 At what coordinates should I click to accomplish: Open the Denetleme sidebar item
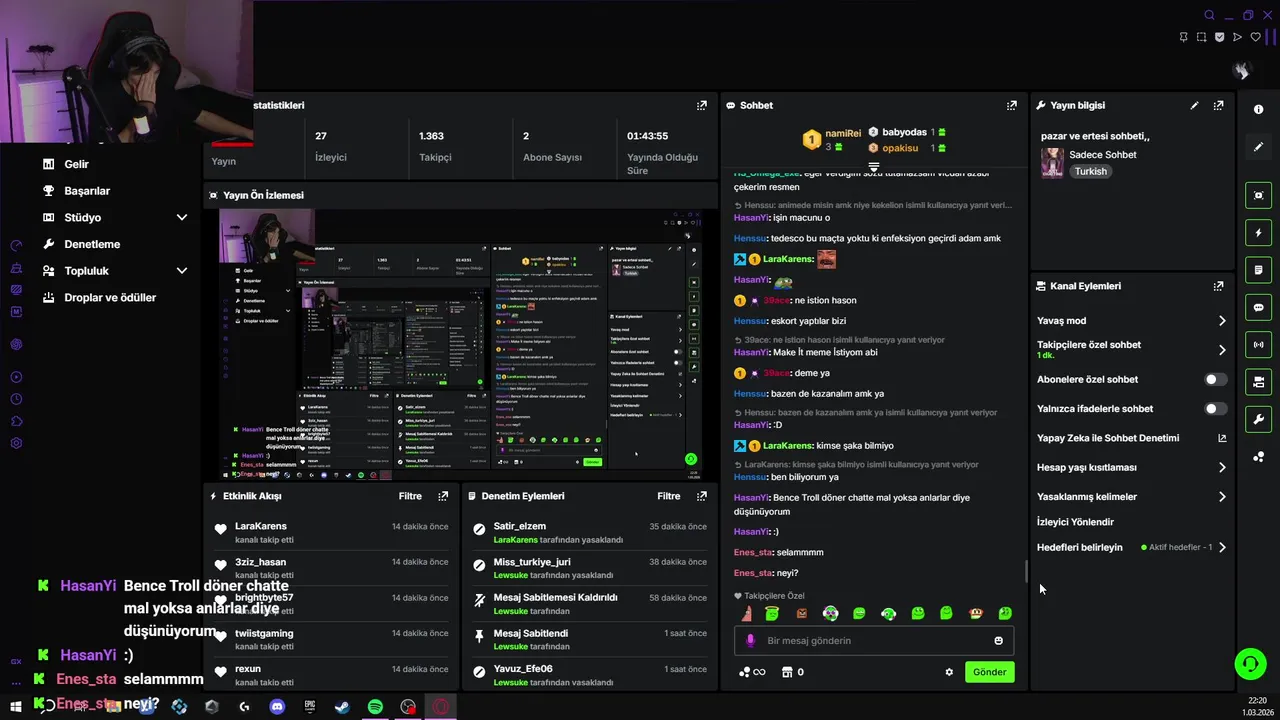92,244
